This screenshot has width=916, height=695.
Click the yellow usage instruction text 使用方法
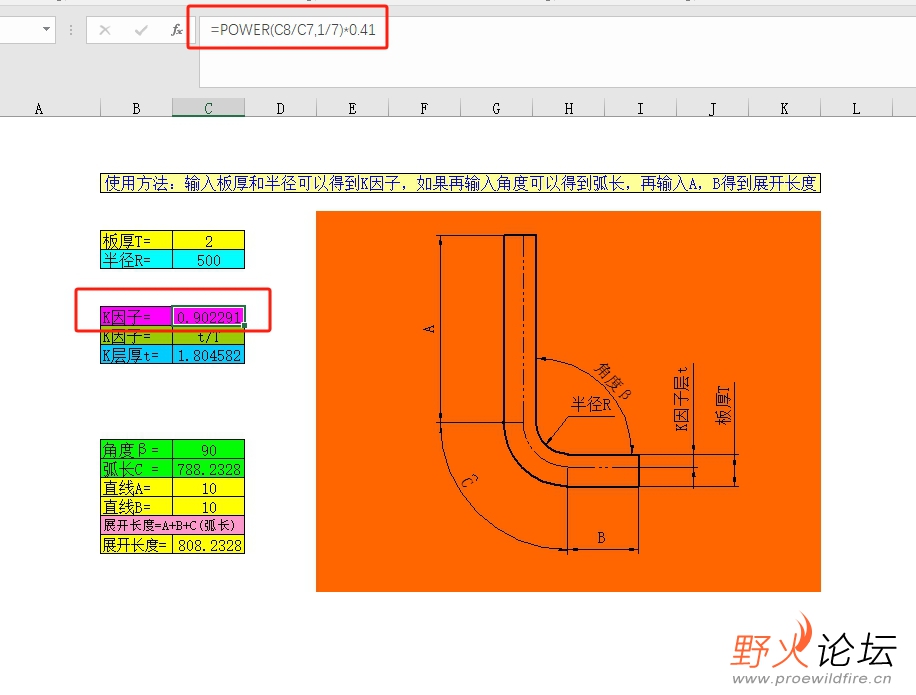pyautogui.click(x=460, y=183)
